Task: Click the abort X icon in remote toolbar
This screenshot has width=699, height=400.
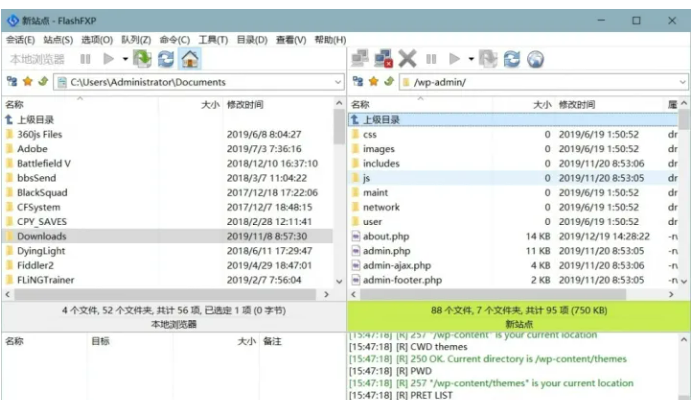Action: pyautogui.click(x=407, y=58)
